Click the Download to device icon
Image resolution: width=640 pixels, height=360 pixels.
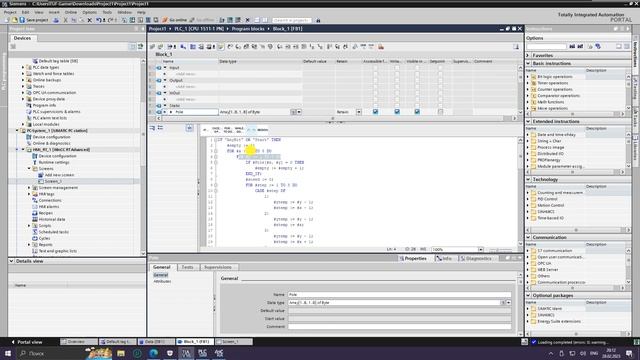(132, 20)
